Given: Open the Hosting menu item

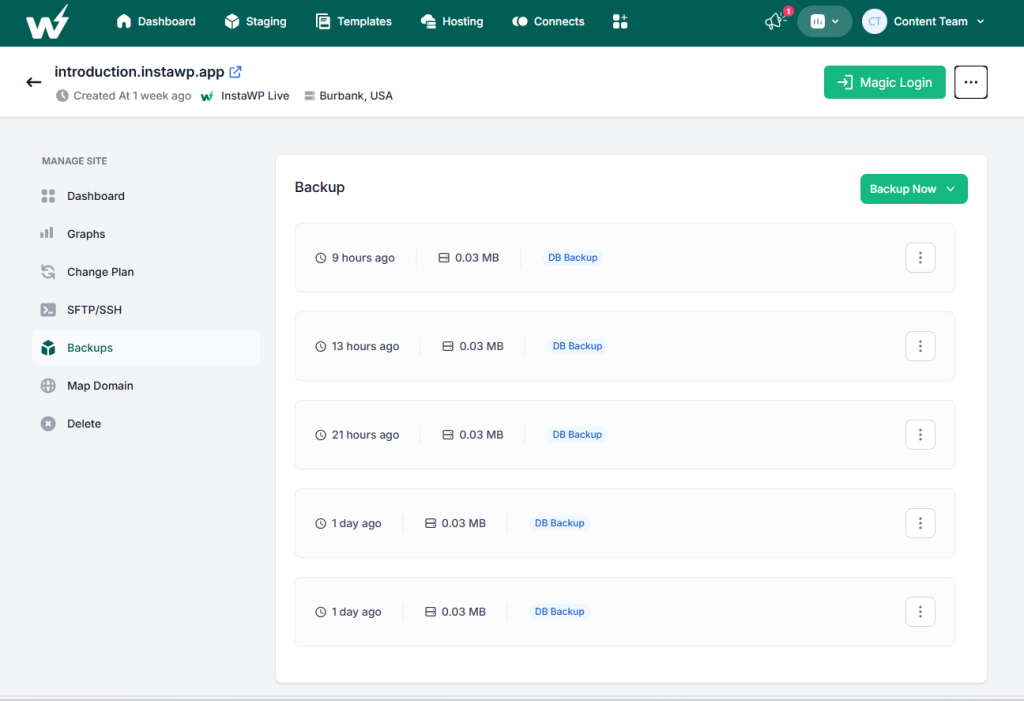Looking at the screenshot, I should pos(452,22).
